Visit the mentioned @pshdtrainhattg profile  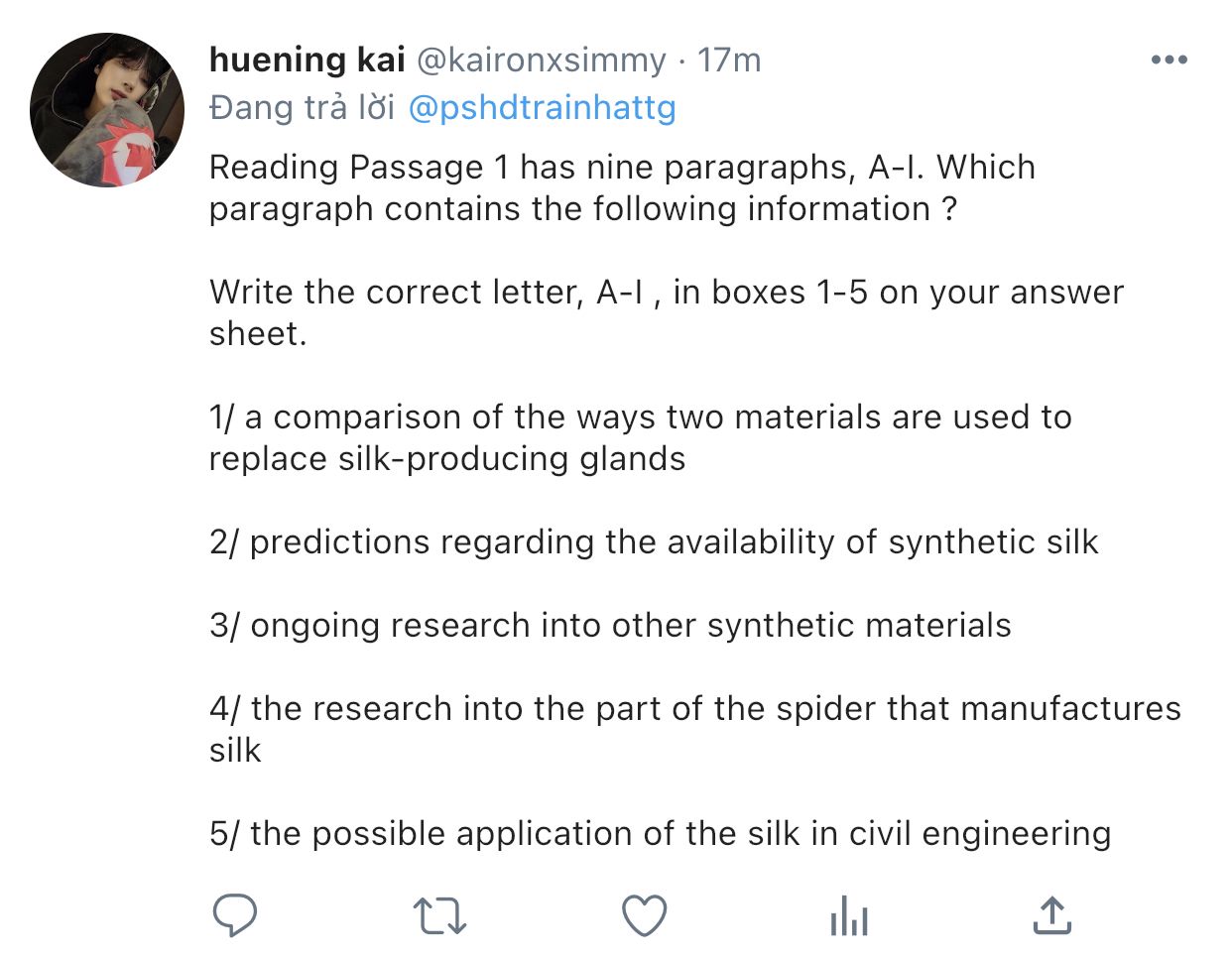[x=542, y=108]
